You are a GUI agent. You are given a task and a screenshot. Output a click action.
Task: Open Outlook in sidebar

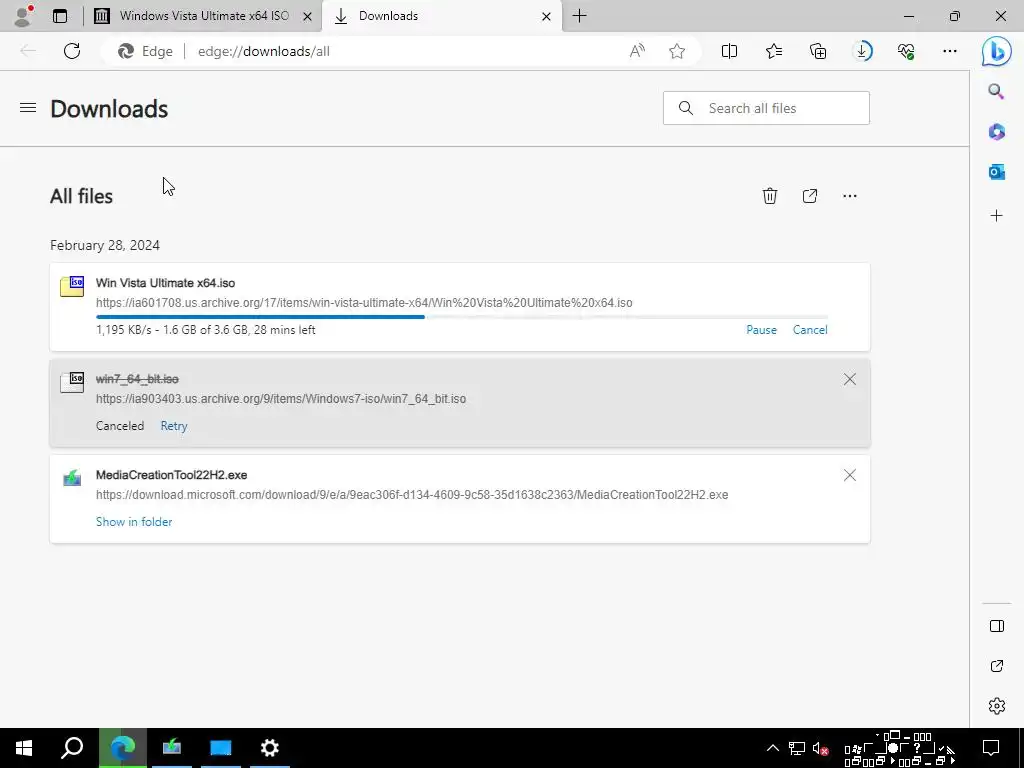997,172
